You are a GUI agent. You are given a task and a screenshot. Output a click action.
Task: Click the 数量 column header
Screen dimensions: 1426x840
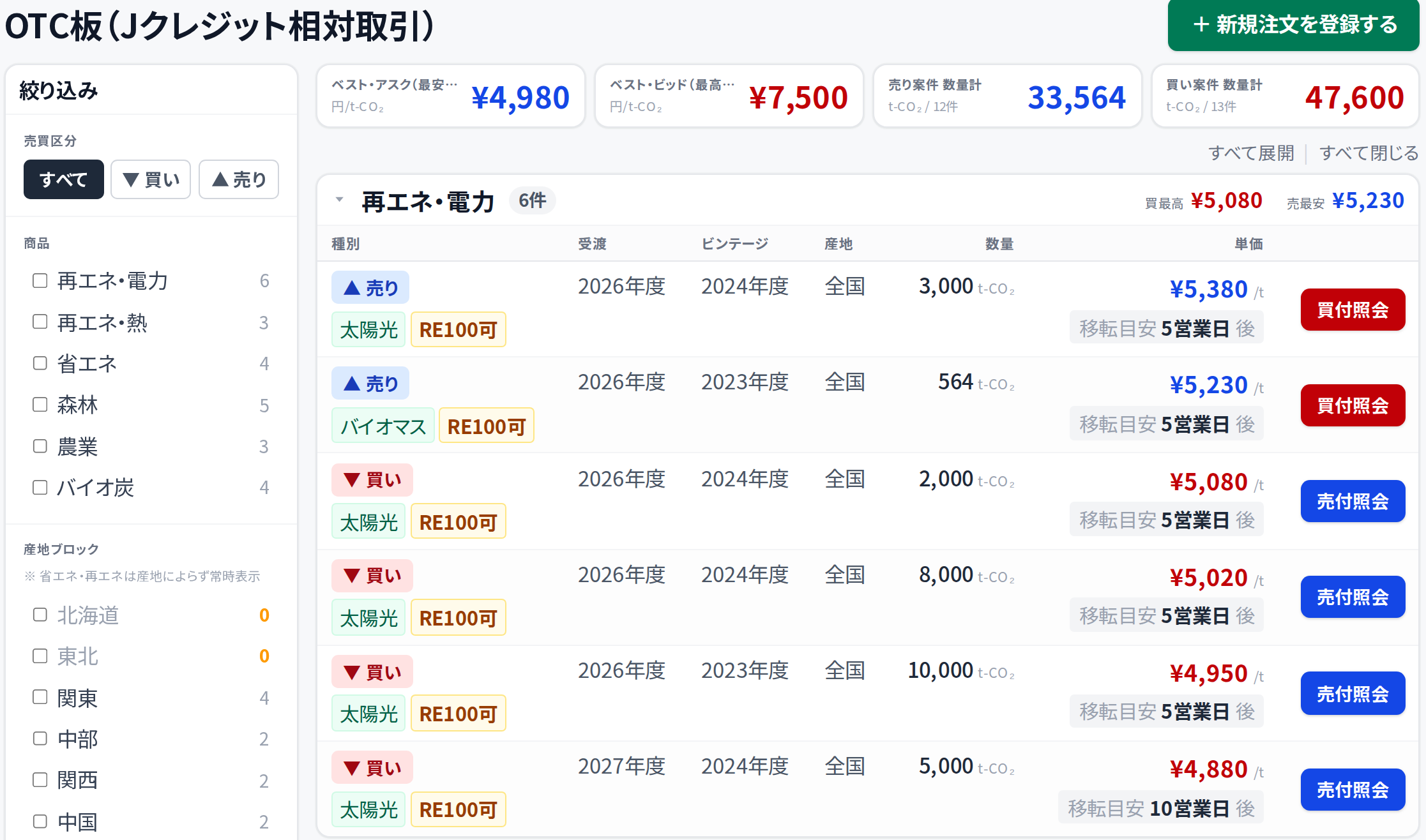pyautogui.click(x=999, y=244)
